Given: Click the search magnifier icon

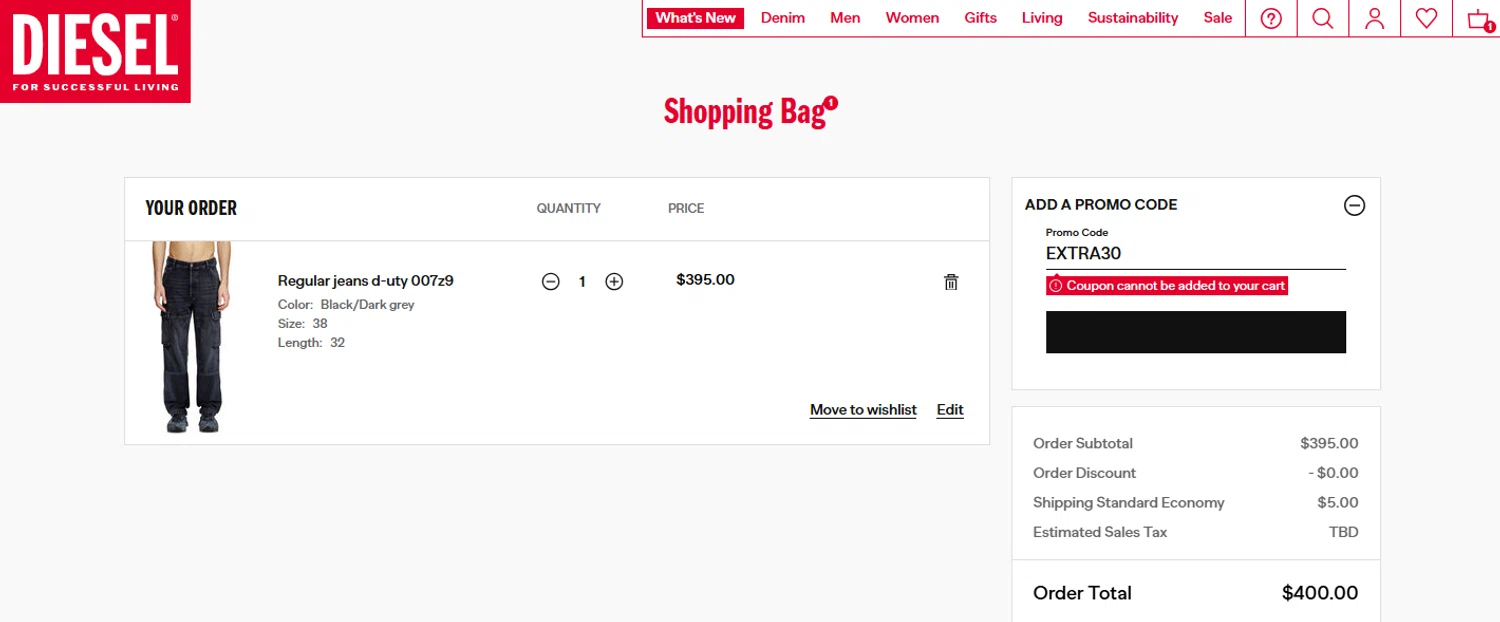Looking at the screenshot, I should (x=1323, y=18).
